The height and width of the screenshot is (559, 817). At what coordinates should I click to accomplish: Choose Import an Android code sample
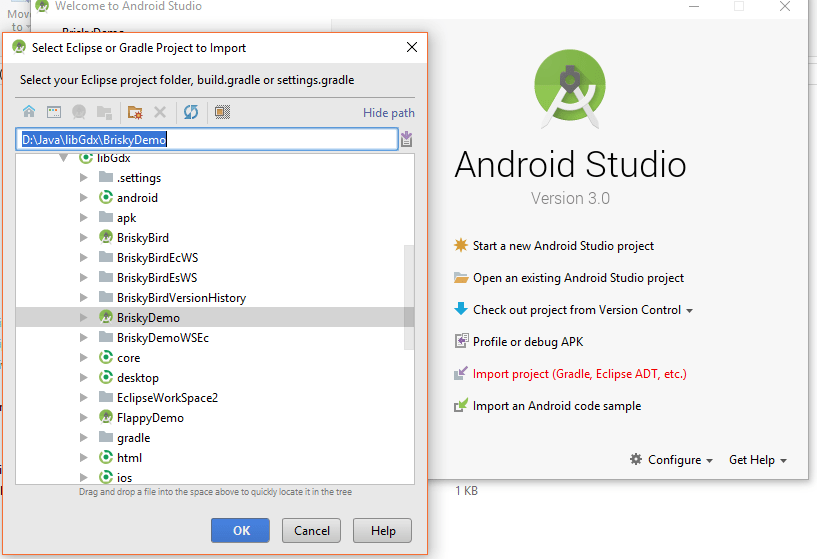point(556,406)
